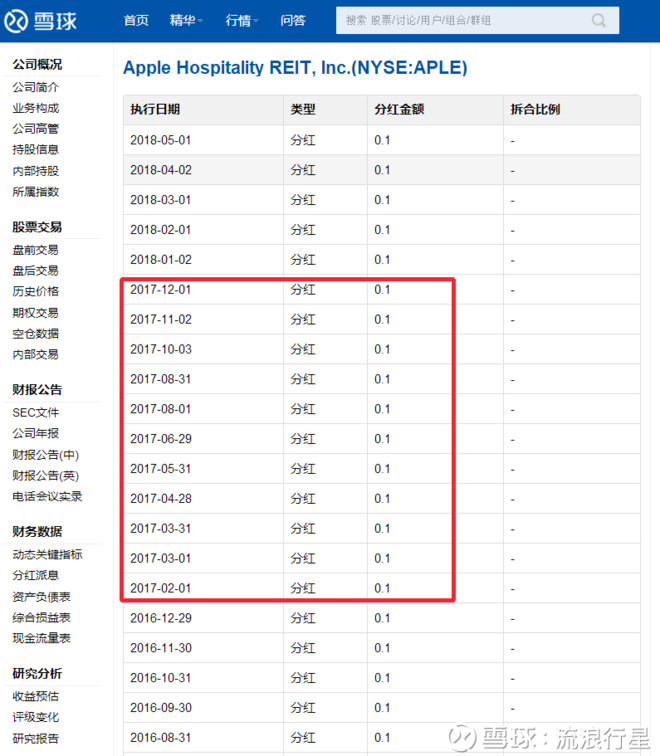
Task: Open 财报公告(中) sidebar link
Action: coord(46,454)
